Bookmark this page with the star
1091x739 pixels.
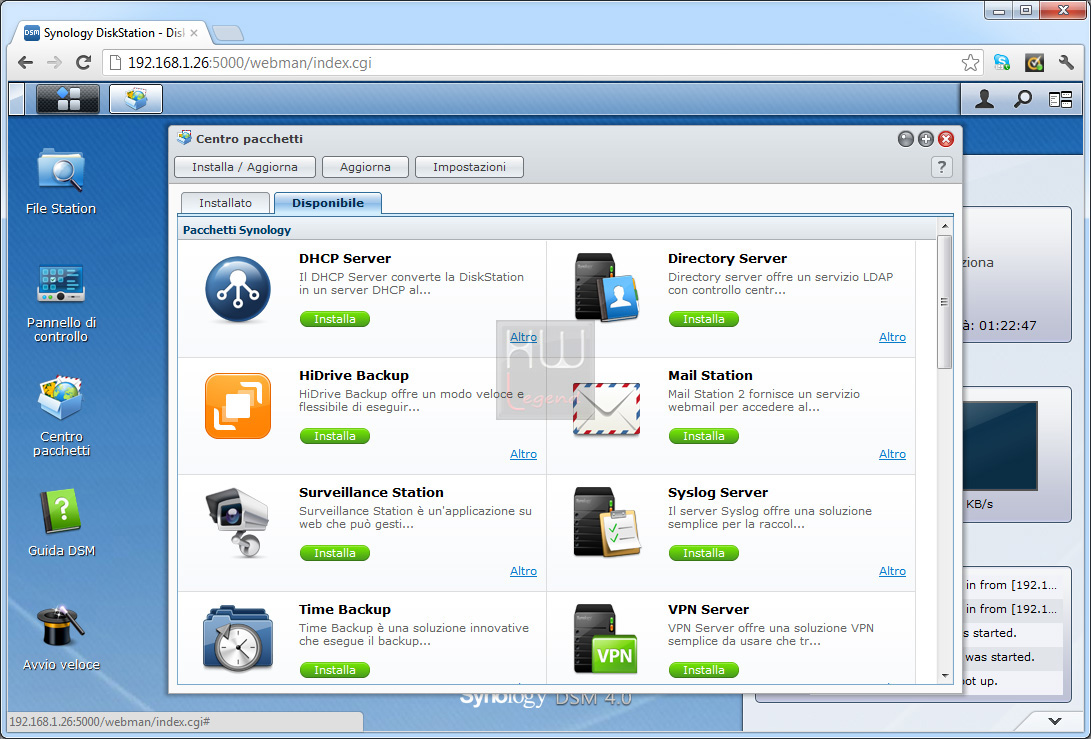coord(970,63)
